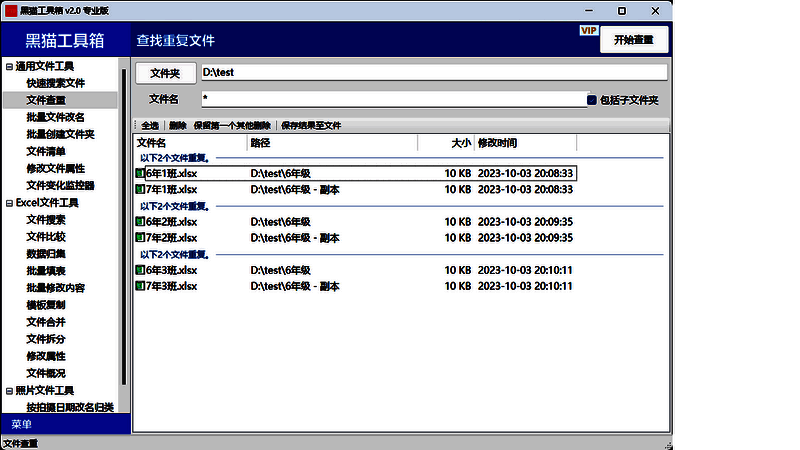Click the 文件夹 browse button
This screenshot has width=800, height=450.
click(165, 73)
